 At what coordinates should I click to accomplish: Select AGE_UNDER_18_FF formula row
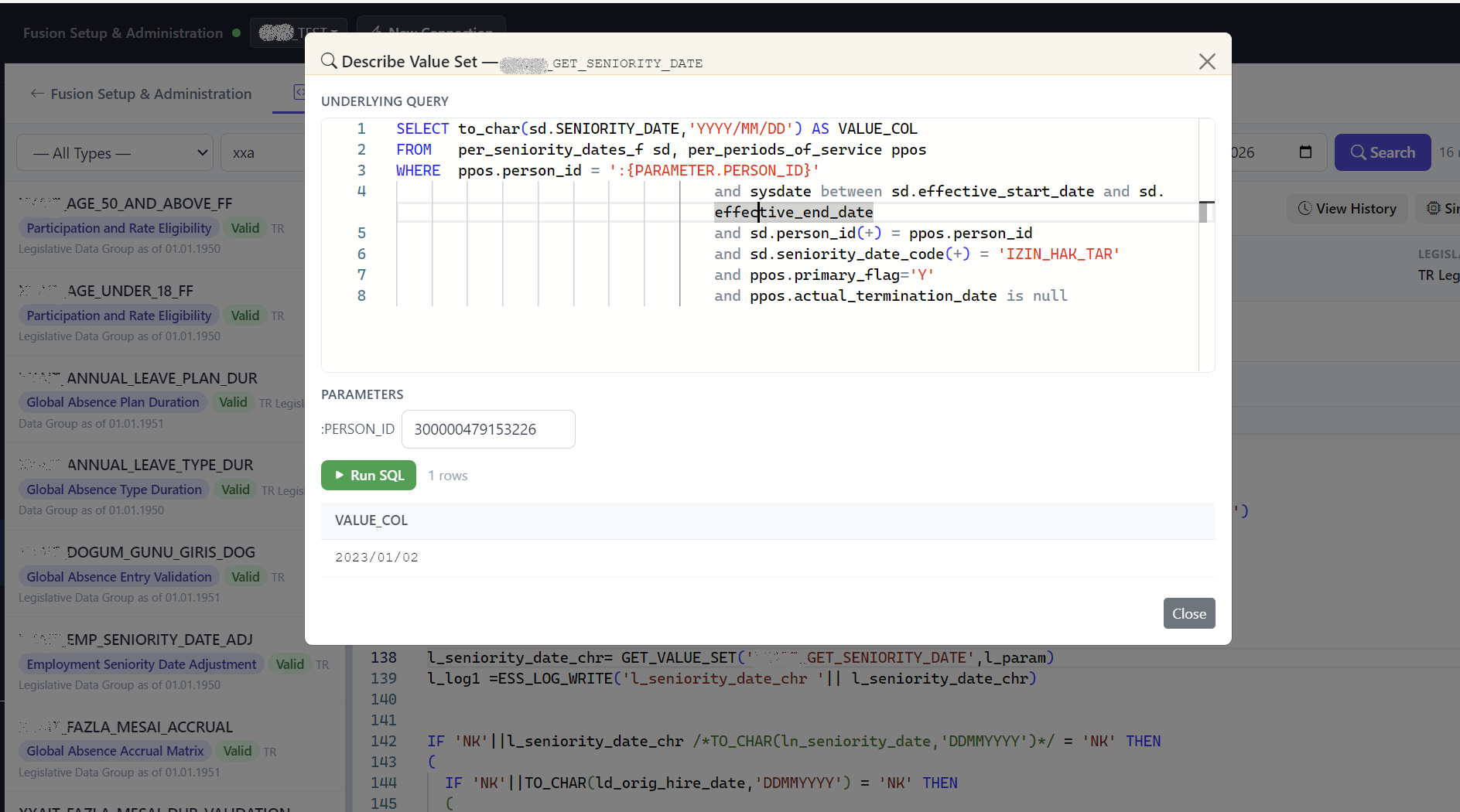coord(155,312)
